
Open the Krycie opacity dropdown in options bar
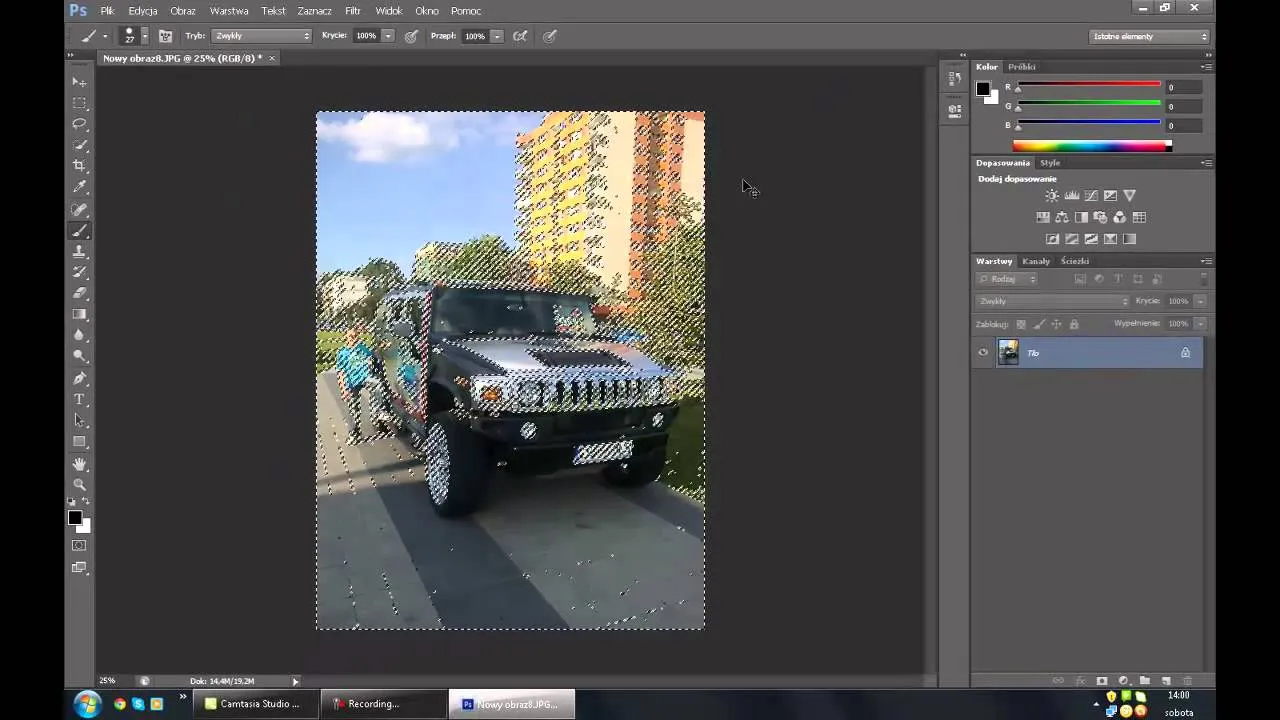pyautogui.click(x=388, y=36)
